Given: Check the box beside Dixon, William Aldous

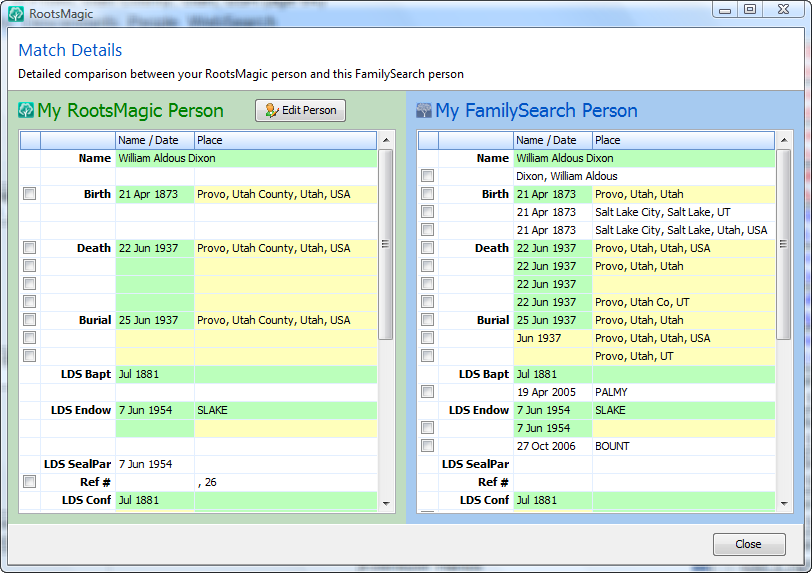Looking at the screenshot, I should pos(427,176).
